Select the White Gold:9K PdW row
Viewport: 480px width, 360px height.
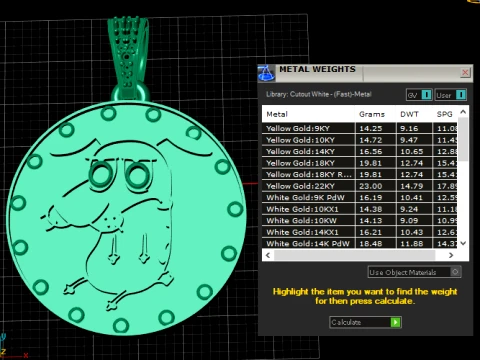[x=360, y=198]
